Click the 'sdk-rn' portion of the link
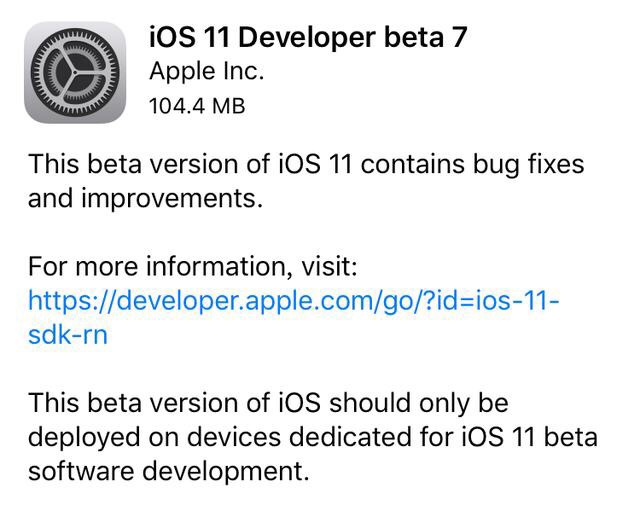The height and width of the screenshot is (505, 640). coord(68,335)
